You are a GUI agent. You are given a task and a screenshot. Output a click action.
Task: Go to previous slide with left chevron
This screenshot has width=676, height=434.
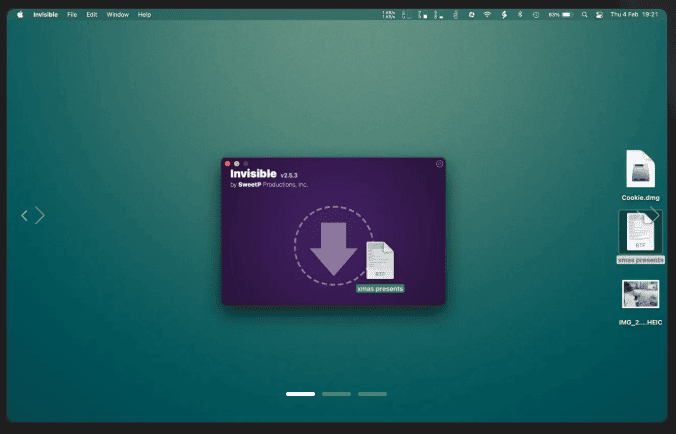[25, 215]
